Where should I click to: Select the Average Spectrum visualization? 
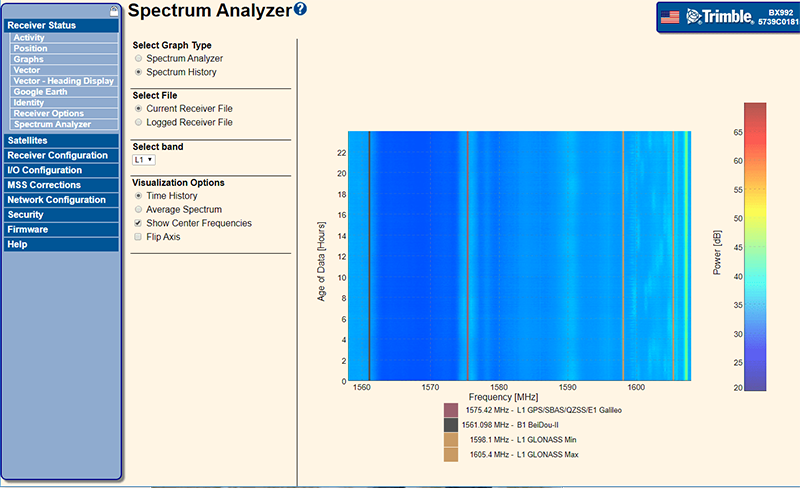tap(138, 210)
